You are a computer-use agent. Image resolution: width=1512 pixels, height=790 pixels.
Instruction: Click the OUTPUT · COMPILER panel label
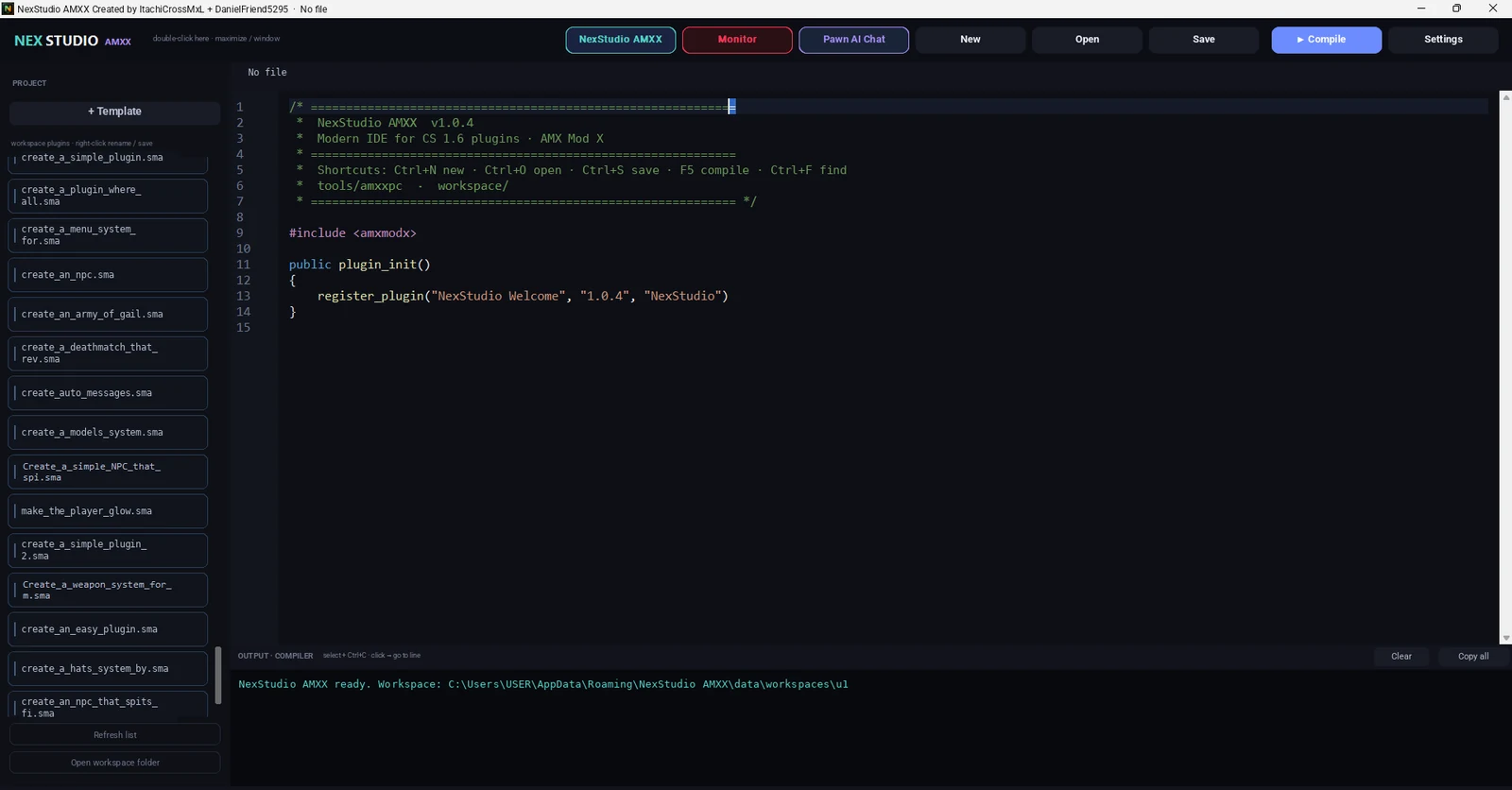275,656
